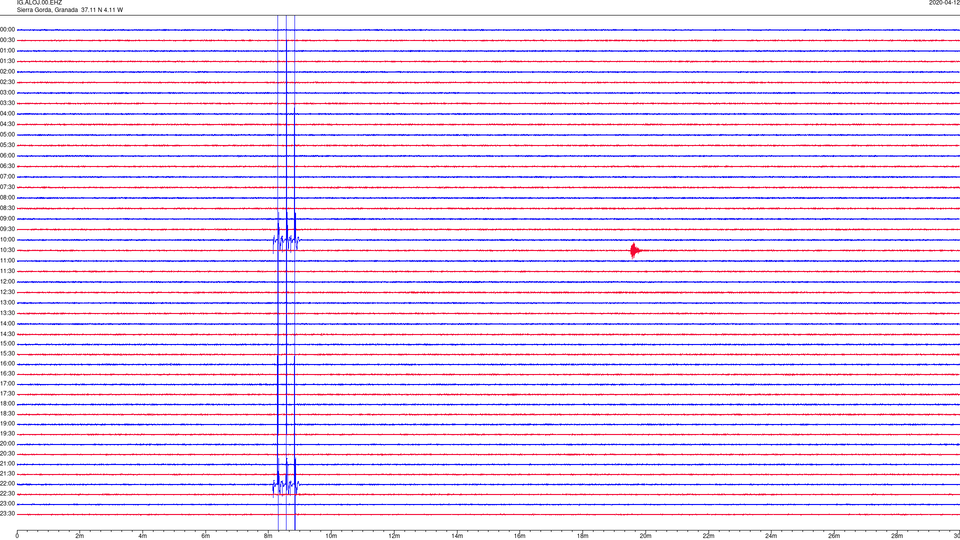Screen dimensions: 960x540
Task: Click the 14m axis label
Action: (x=457, y=536)
